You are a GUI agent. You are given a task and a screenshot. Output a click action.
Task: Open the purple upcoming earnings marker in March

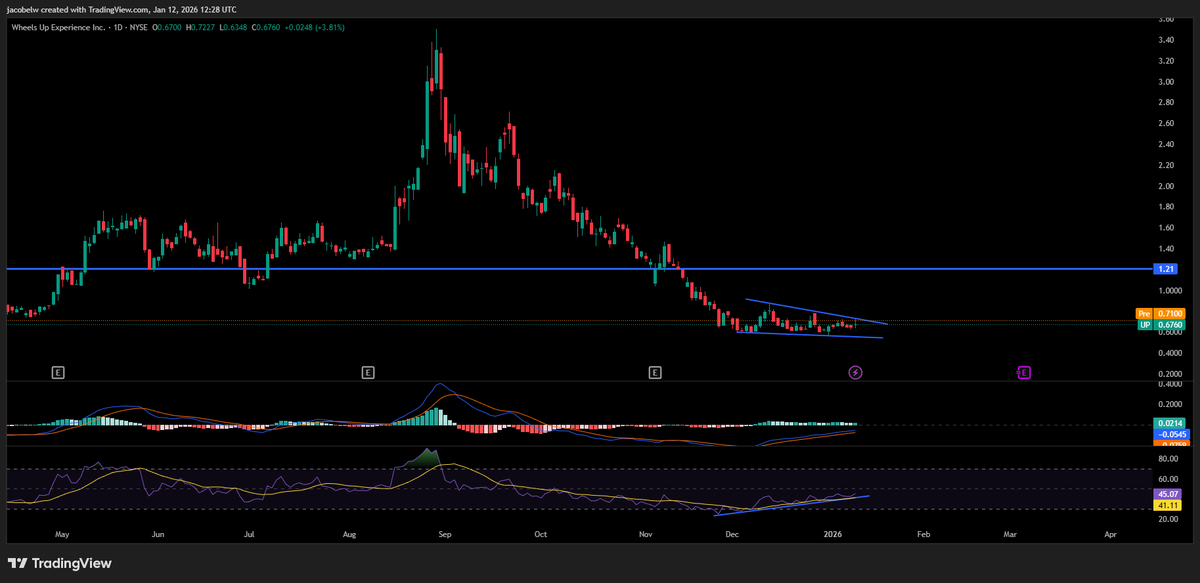click(1024, 373)
